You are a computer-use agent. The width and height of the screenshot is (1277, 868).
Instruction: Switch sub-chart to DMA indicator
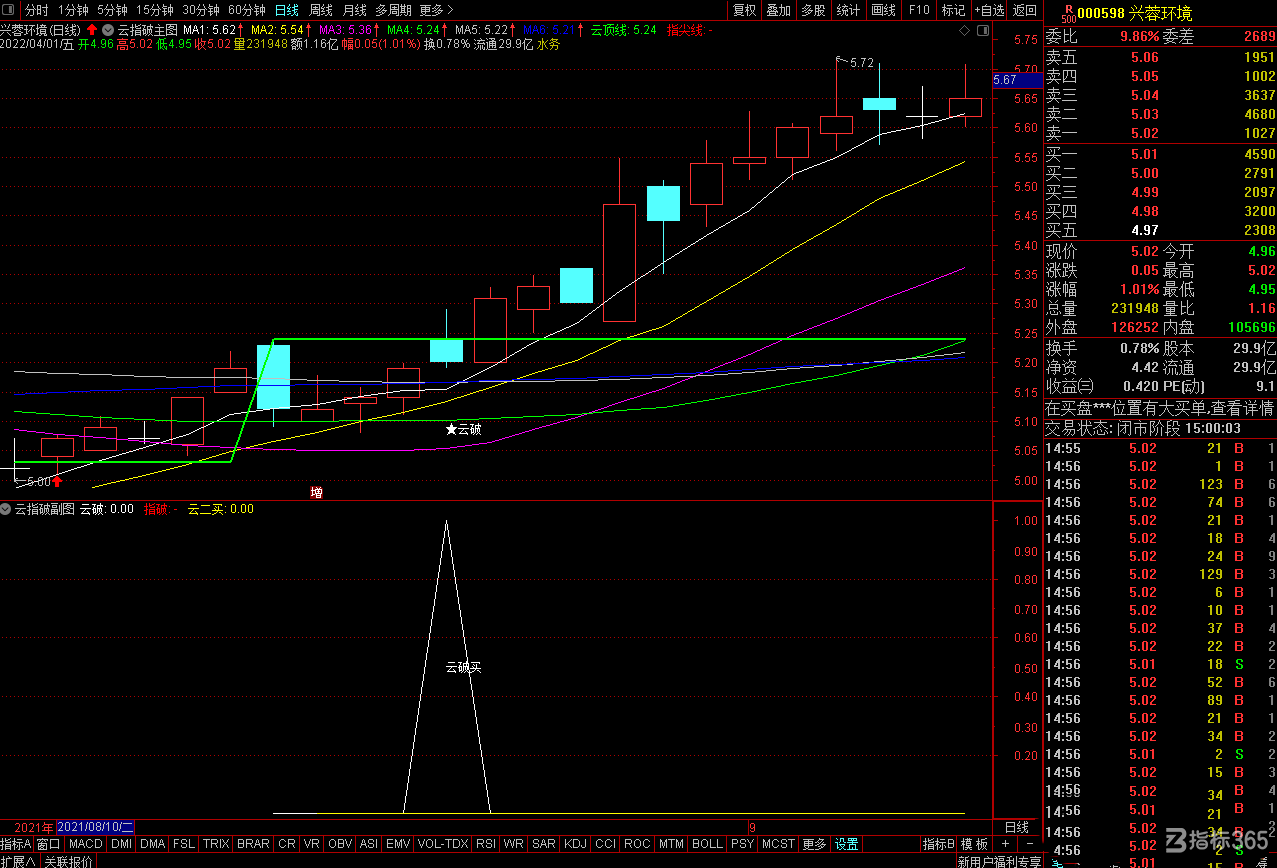pos(153,844)
